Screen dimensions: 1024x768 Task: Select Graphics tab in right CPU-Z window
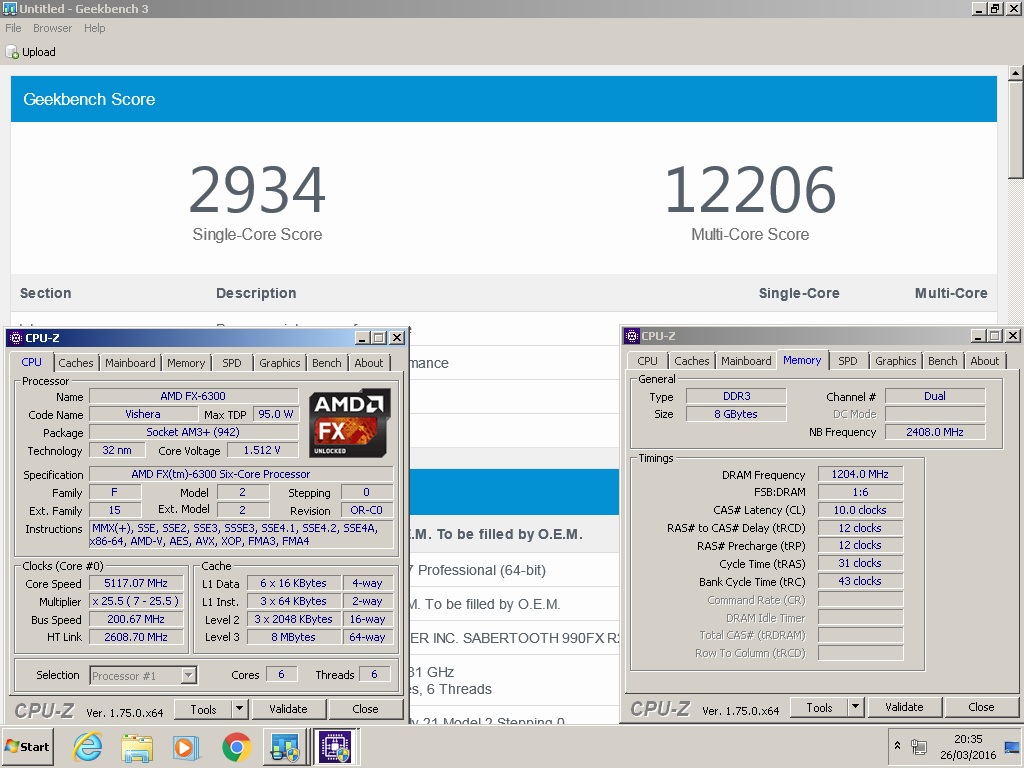tap(895, 360)
